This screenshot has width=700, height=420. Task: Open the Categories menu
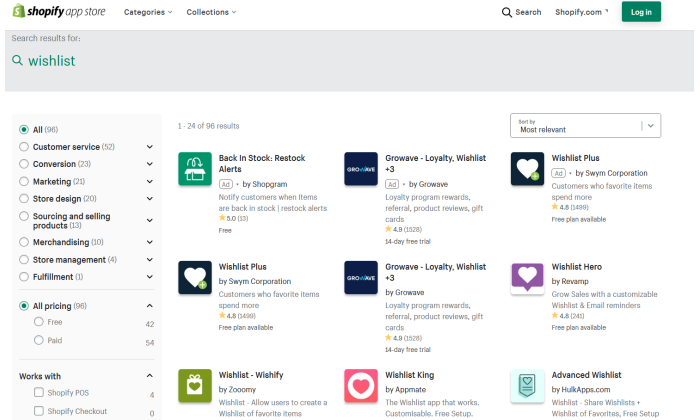[x=148, y=12]
